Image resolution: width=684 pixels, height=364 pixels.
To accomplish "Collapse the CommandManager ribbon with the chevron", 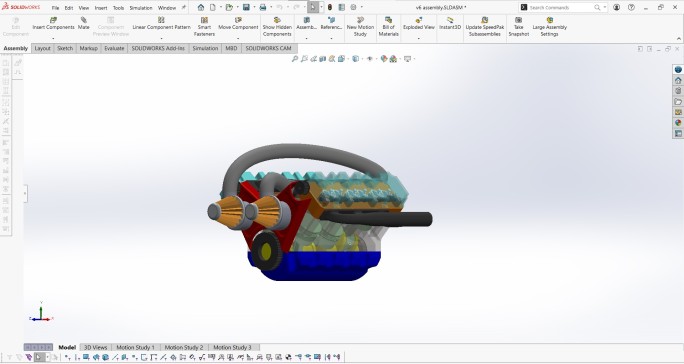I will pyautogui.click(x=679, y=39).
